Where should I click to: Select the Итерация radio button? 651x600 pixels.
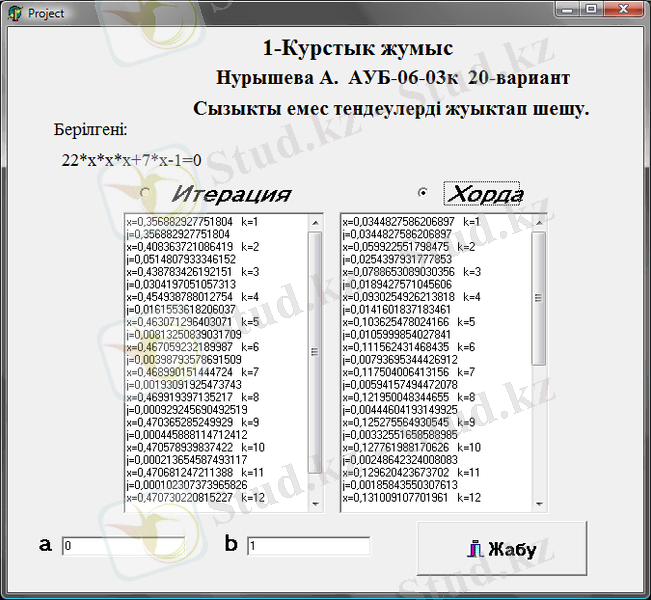[x=146, y=193]
